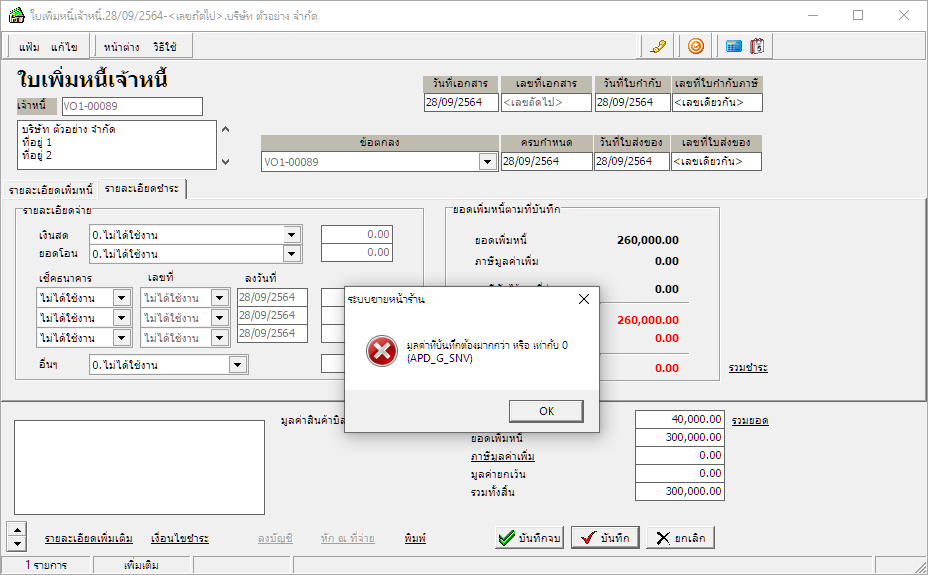Click the รวมยอด link

[749, 421]
